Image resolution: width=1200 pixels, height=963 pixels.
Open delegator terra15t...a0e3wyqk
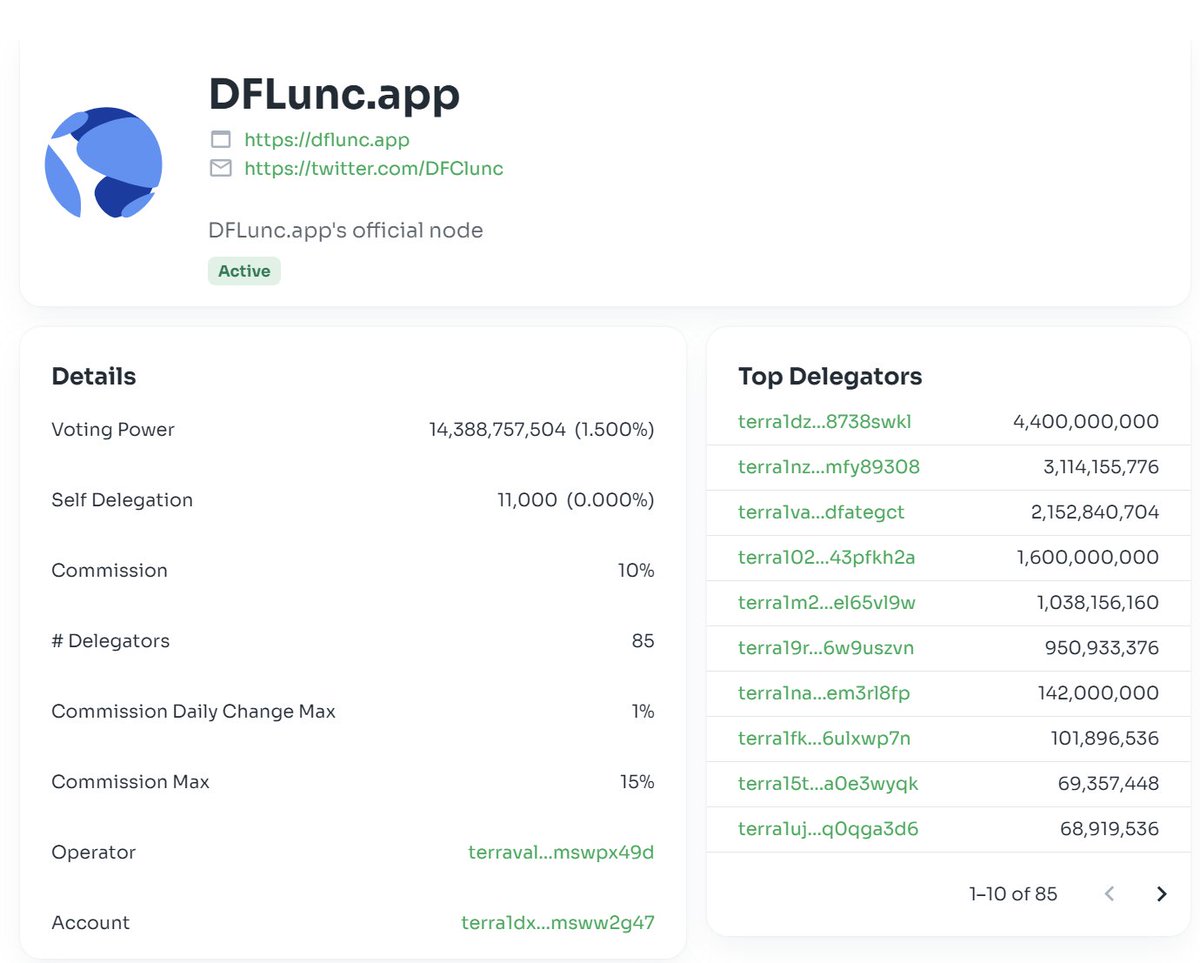coord(828,783)
